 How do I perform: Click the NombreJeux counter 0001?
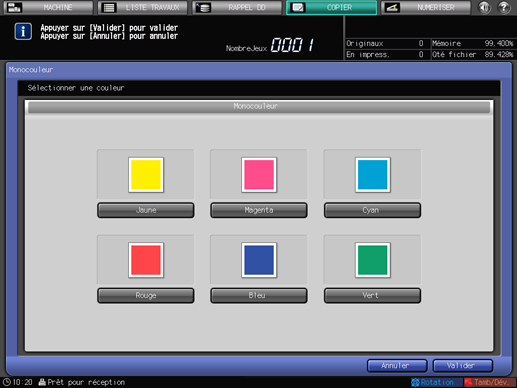292,45
